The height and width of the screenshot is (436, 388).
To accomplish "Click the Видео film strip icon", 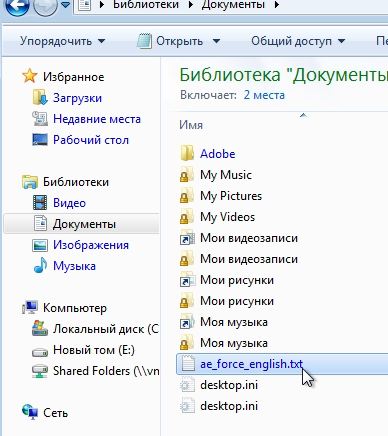I will [40, 203].
